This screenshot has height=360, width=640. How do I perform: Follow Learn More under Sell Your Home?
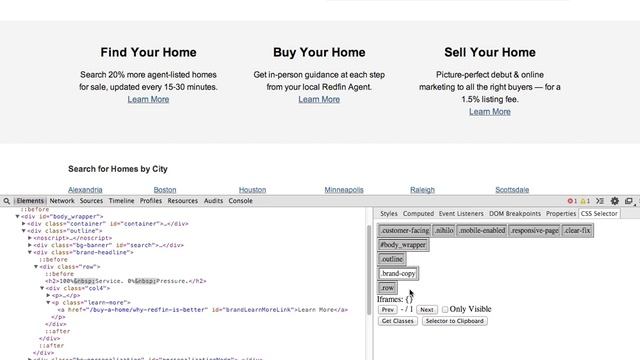(x=489, y=111)
